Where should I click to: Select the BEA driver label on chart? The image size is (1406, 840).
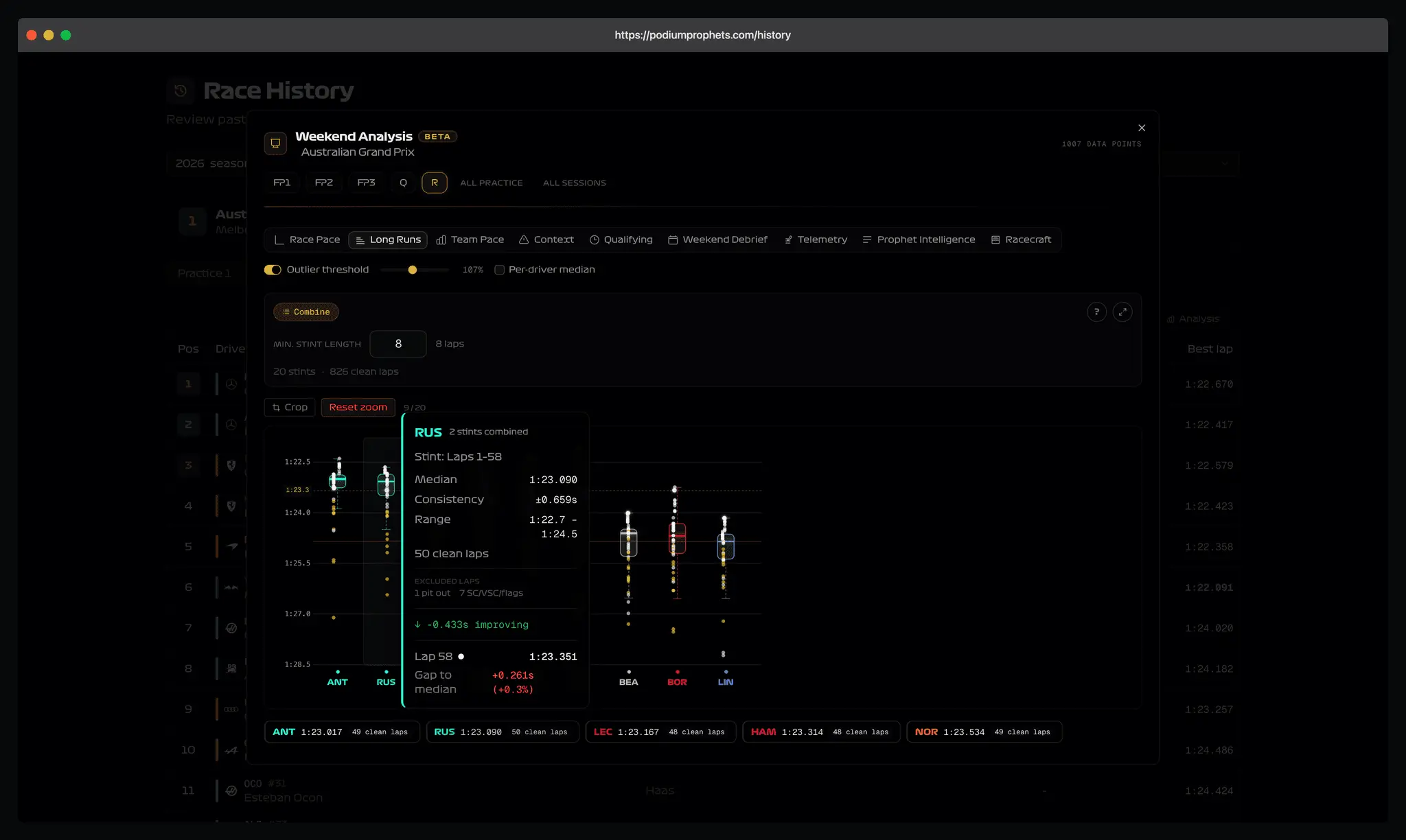click(628, 681)
